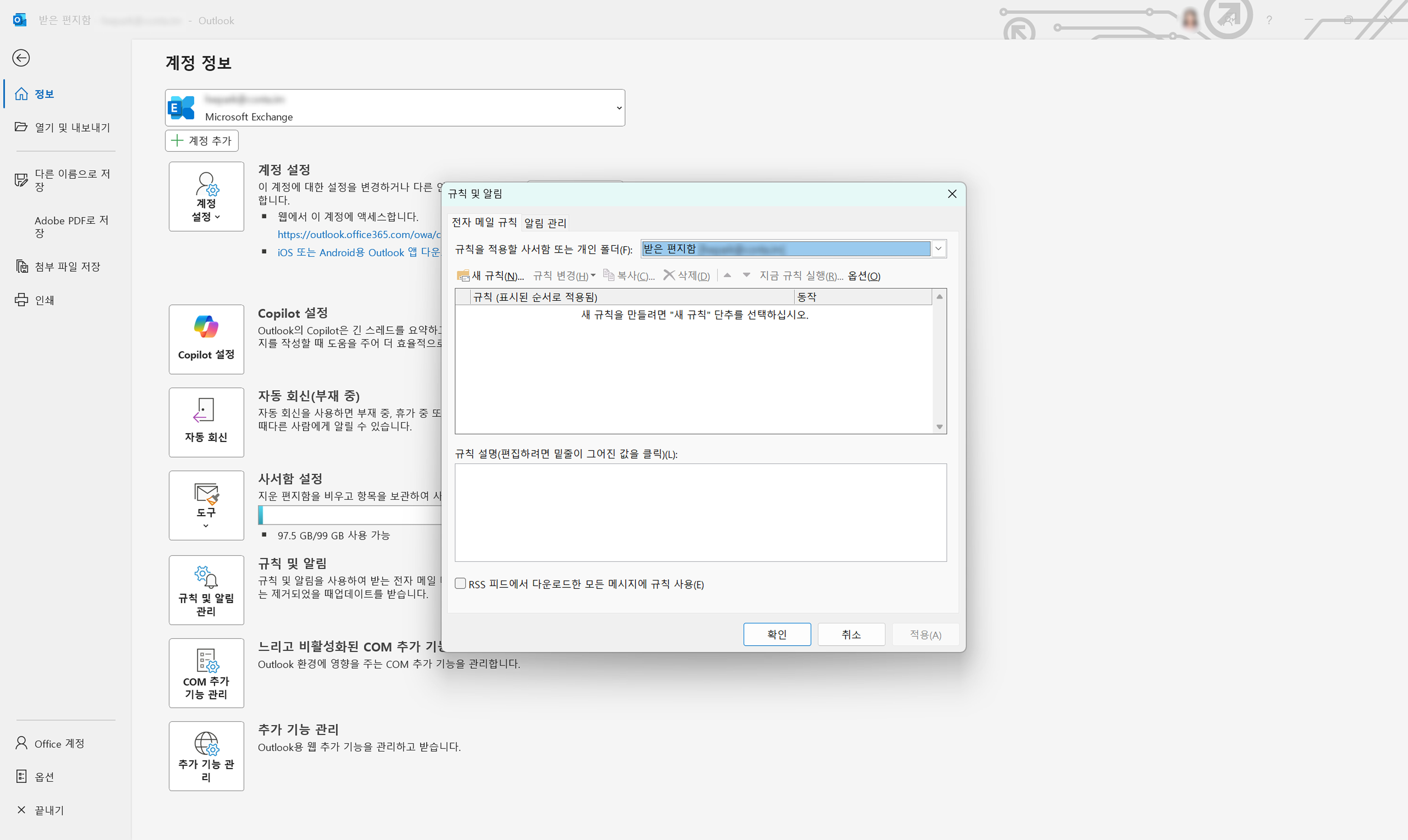Open 규칙 및 알림 관리
Image resolution: width=1408 pixels, height=840 pixels.
coord(206,590)
